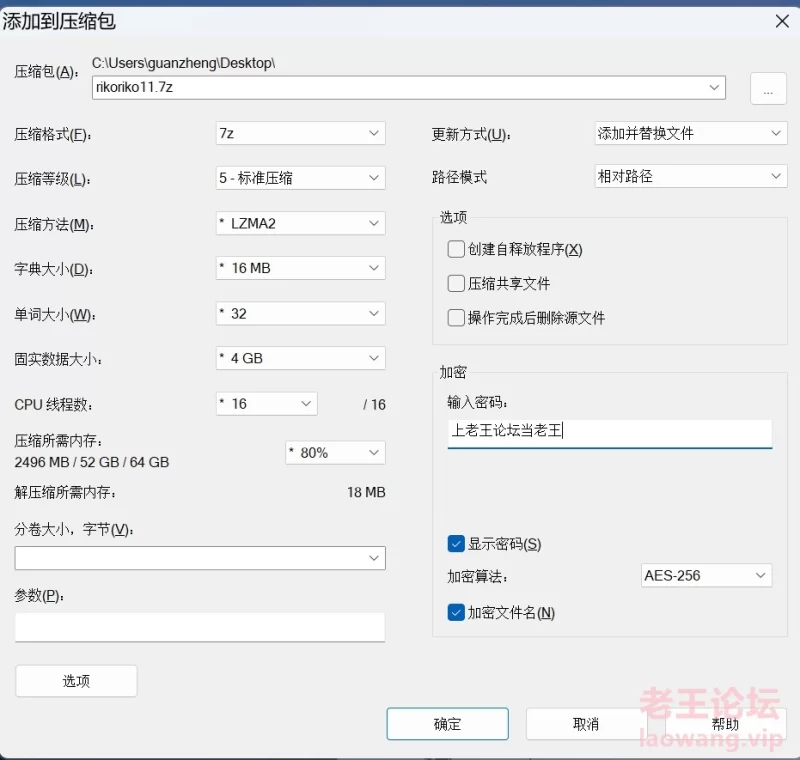Click the 路径模式 label

pyautogui.click(x=459, y=177)
